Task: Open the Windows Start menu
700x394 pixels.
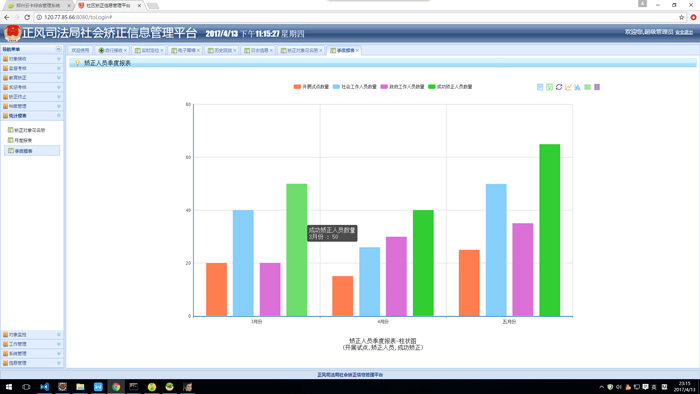Action: click(8, 387)
